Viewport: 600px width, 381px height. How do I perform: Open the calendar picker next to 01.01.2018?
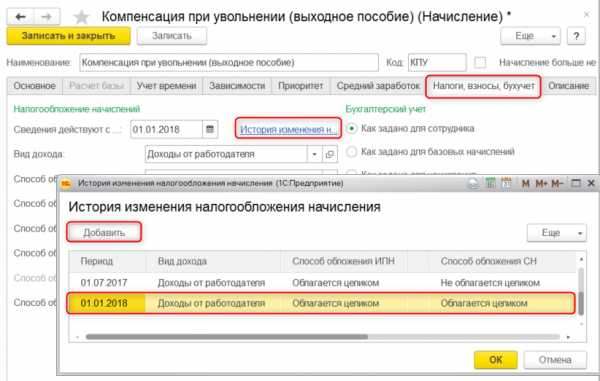pos(210,129)
